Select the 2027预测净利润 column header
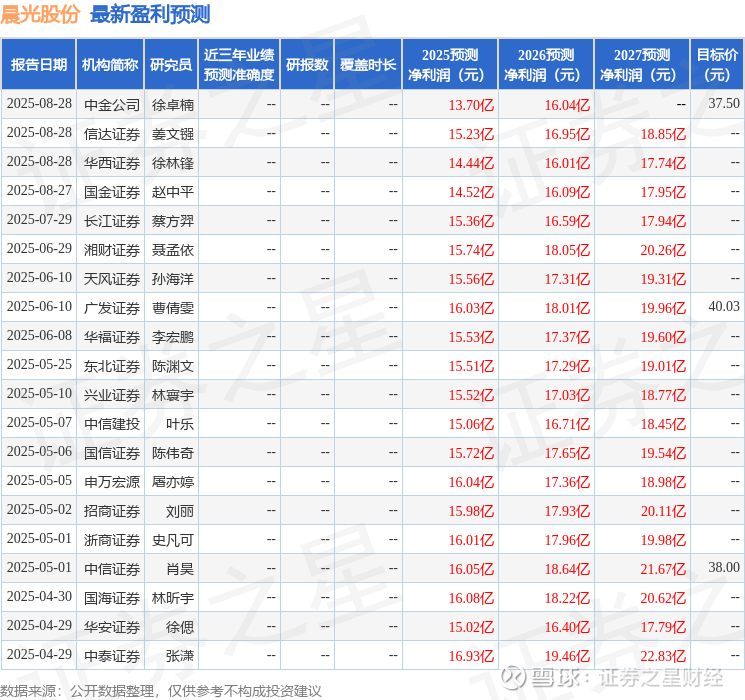 tap(642, 65)
